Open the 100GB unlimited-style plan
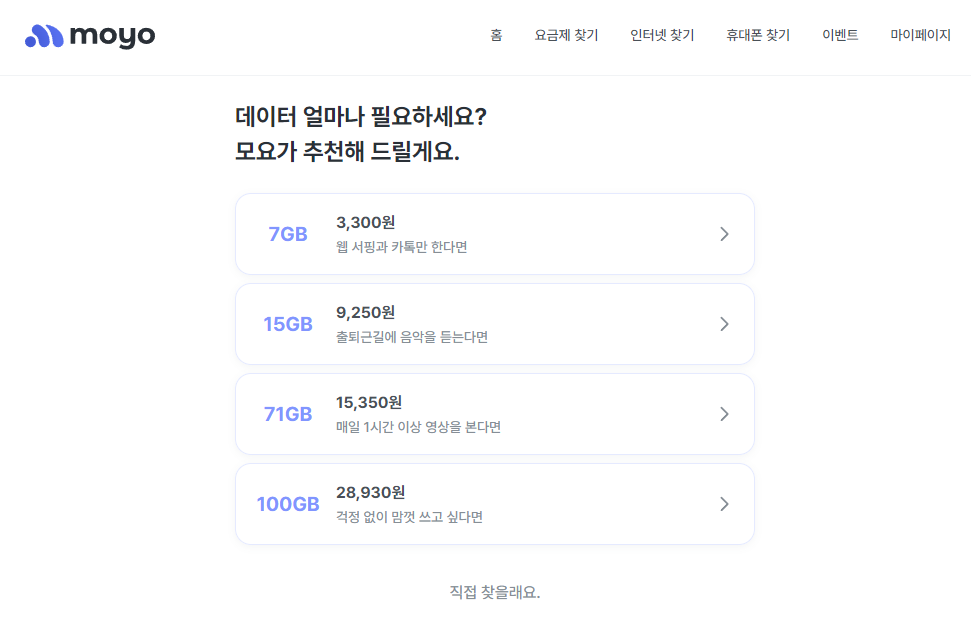Viewport: 971px width, 624px height. [494, 503]
